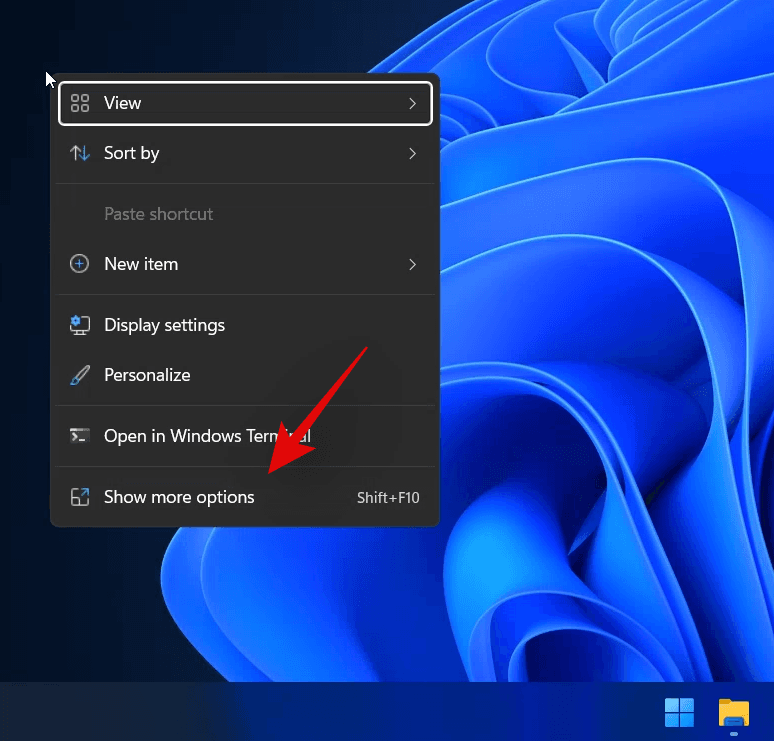Click the New item plus icon

[79, 264]
